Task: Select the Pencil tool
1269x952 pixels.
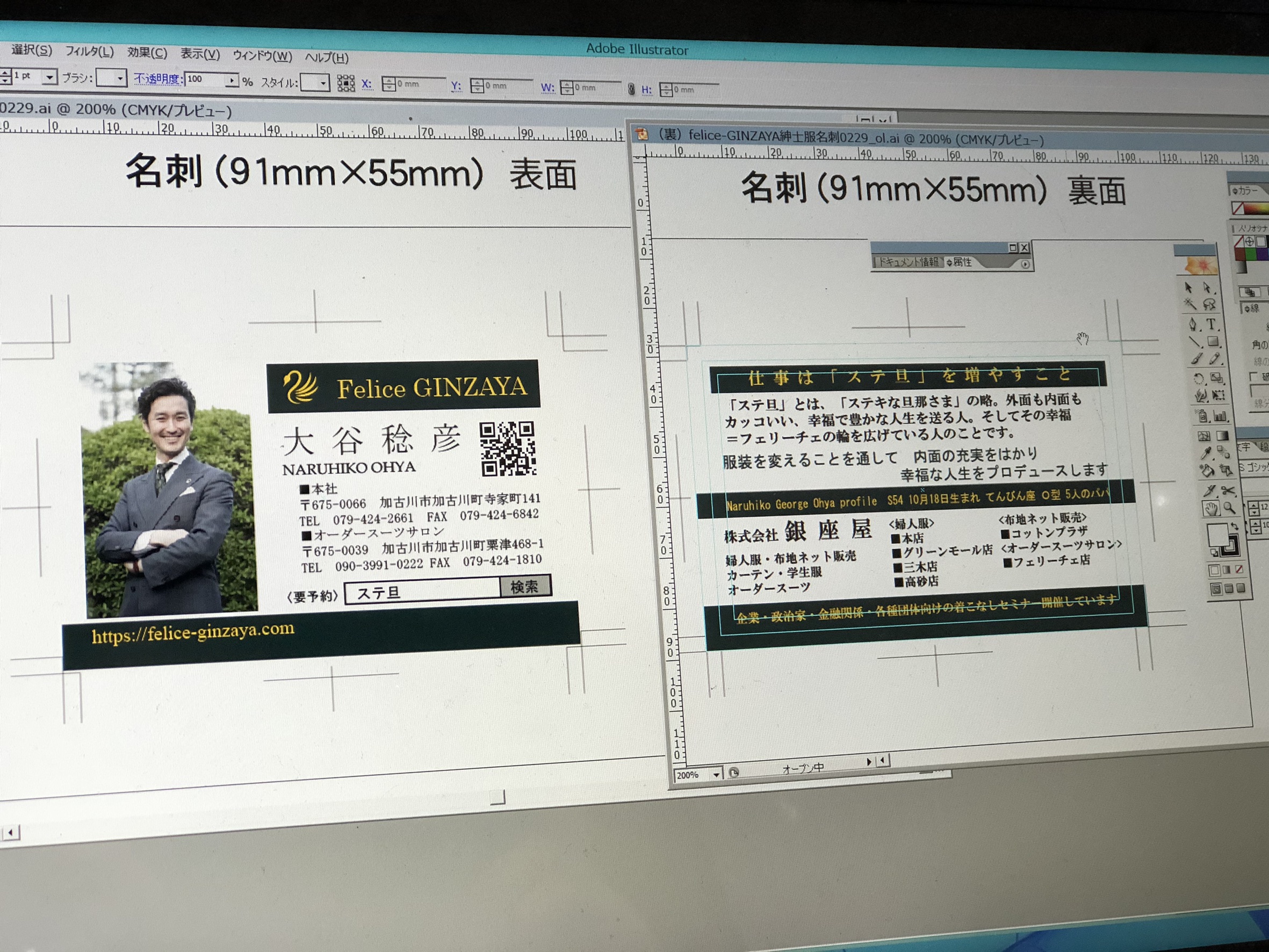Action: coord(1215,358)
